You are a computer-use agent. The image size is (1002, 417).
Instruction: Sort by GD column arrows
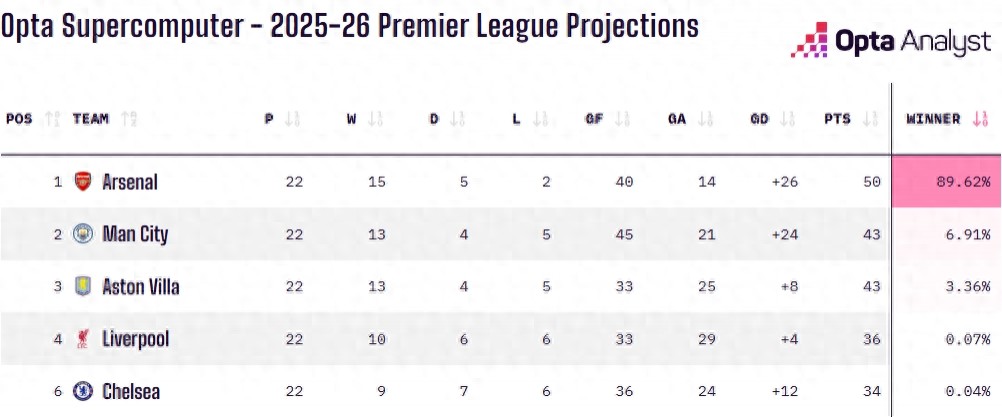click(786, 119)
